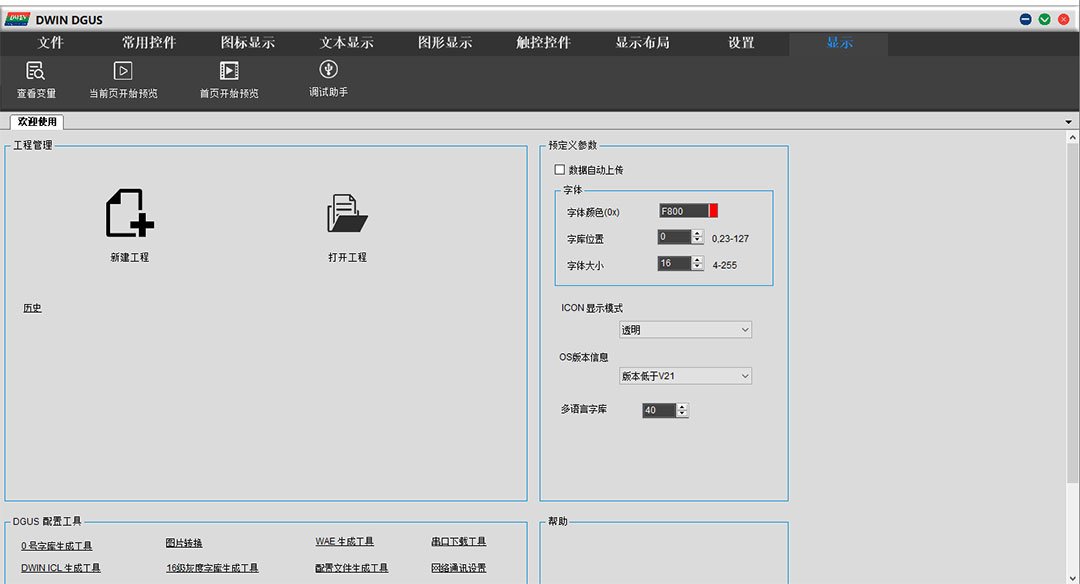Open the 常用控件 menu tab
The height and width of the screenshot is (584, 1080).
pyautogui.click(x=149, y=43)
